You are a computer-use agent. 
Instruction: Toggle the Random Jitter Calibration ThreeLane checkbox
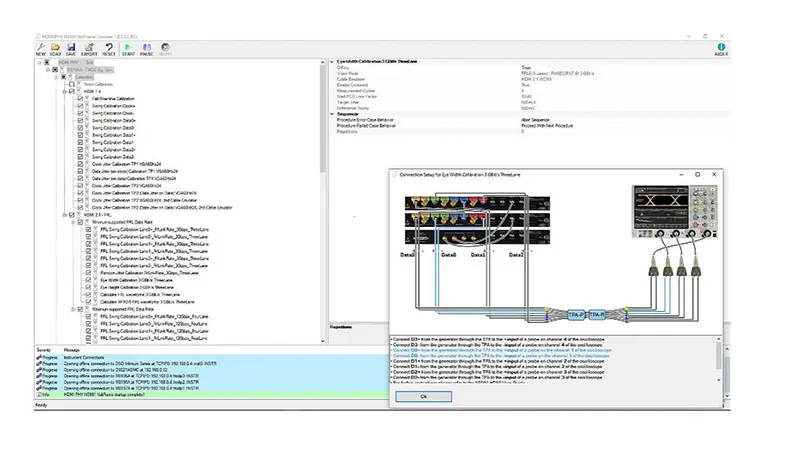click(x=88, y=273)
